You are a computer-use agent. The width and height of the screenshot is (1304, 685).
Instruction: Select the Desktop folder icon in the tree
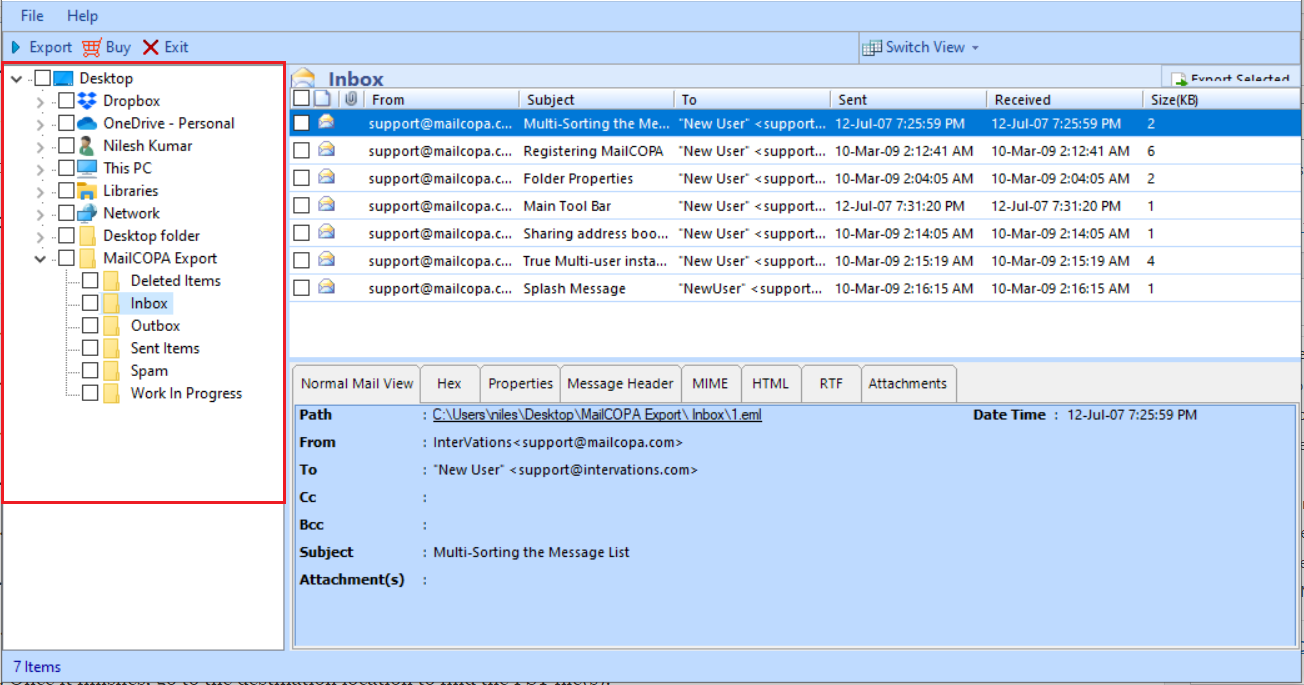click(x=87, y=236)
